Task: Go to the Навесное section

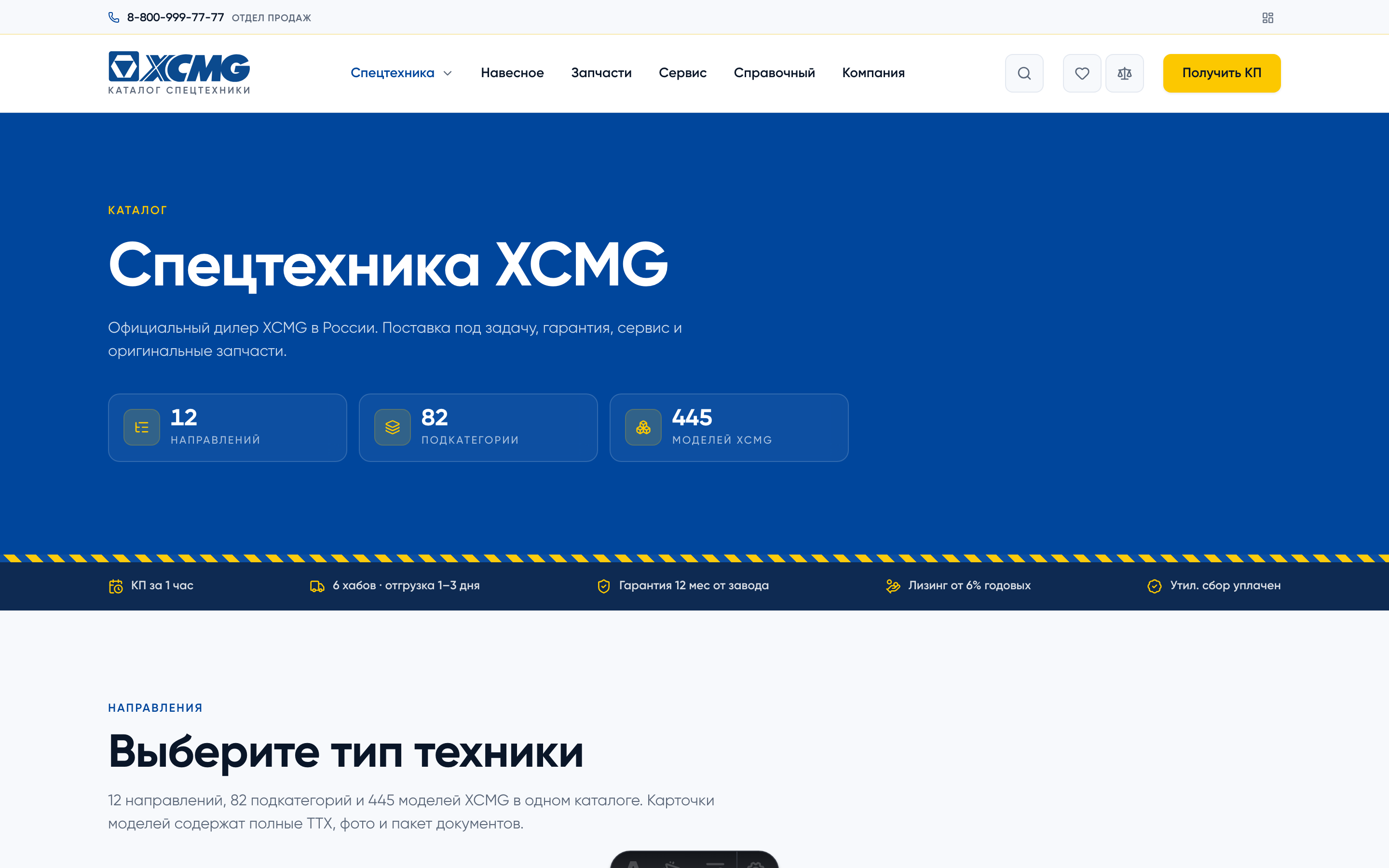Action: click(x=512, y=73)
